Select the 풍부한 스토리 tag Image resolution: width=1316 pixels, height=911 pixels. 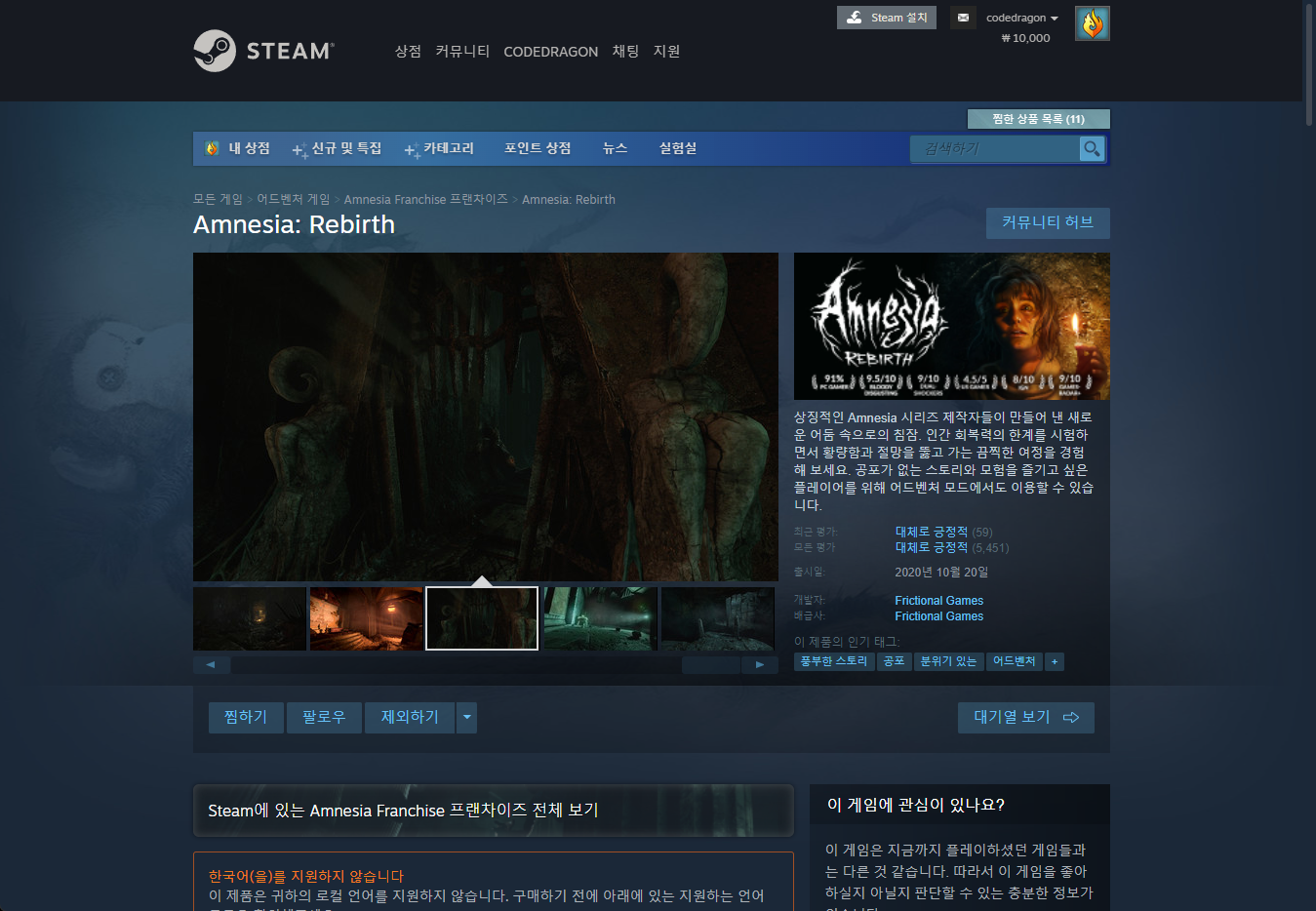tap(834, 661)
